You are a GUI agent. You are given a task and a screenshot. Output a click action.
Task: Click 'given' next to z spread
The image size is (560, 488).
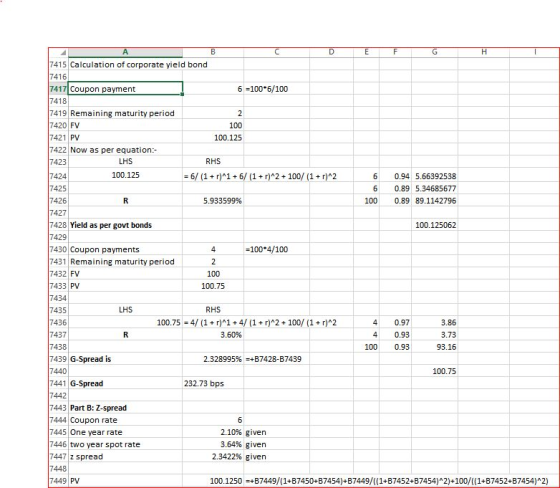point(256,457)
